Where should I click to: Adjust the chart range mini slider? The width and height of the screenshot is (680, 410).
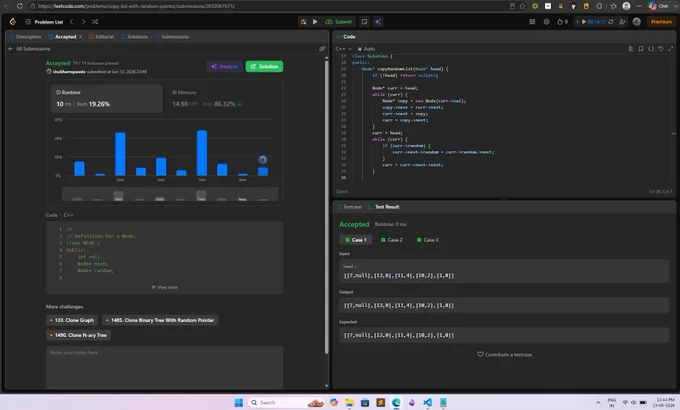170,194
